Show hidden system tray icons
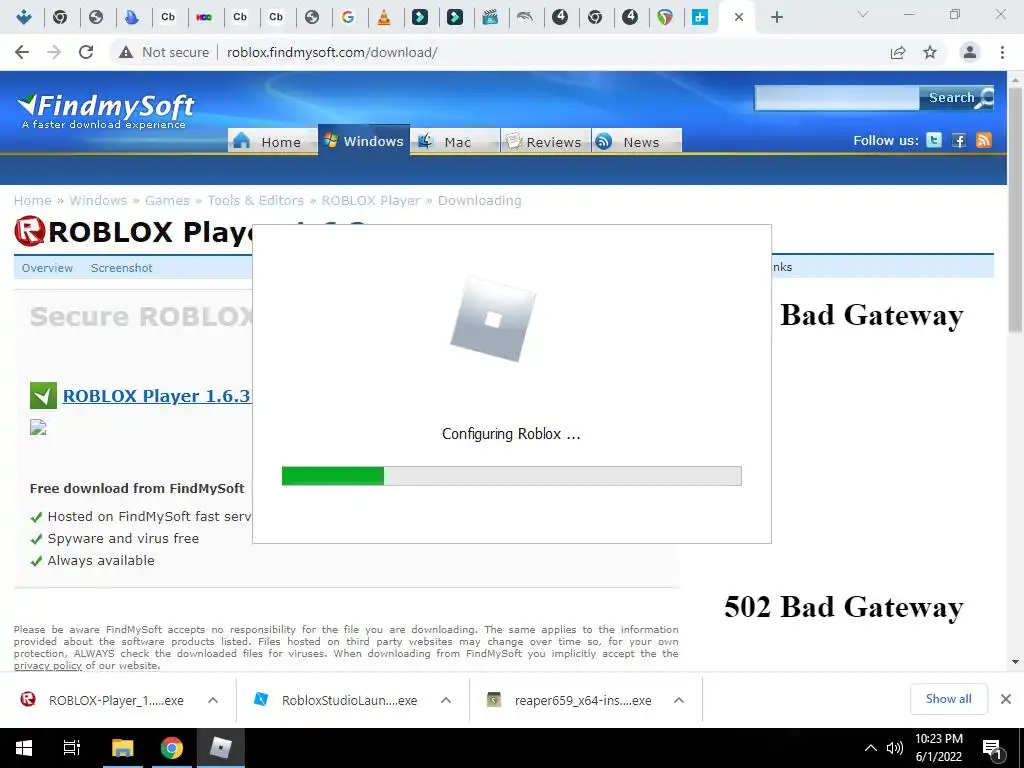The image size is (1024, 768). [871, 748]
